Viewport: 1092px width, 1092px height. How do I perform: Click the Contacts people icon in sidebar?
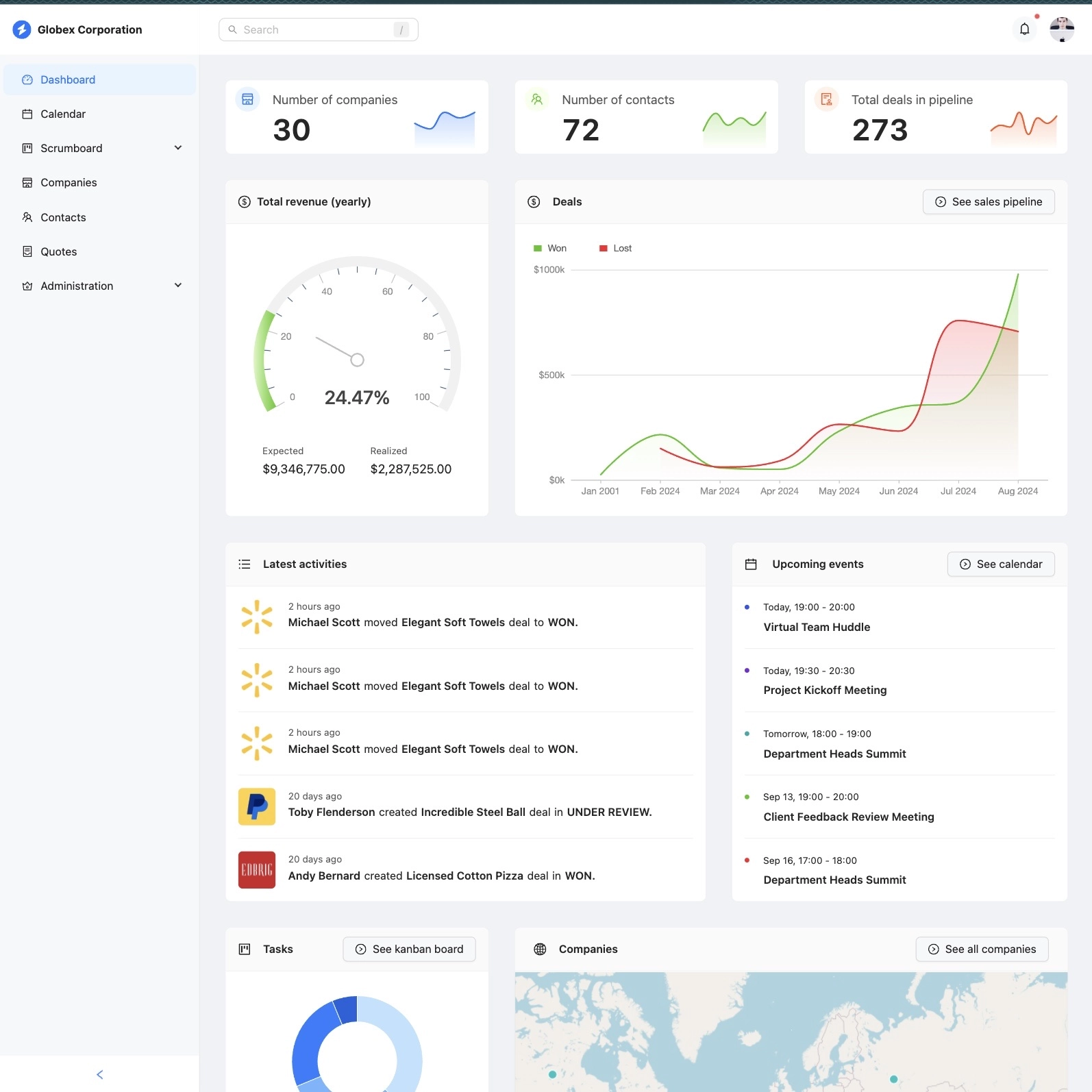point(27,217)
